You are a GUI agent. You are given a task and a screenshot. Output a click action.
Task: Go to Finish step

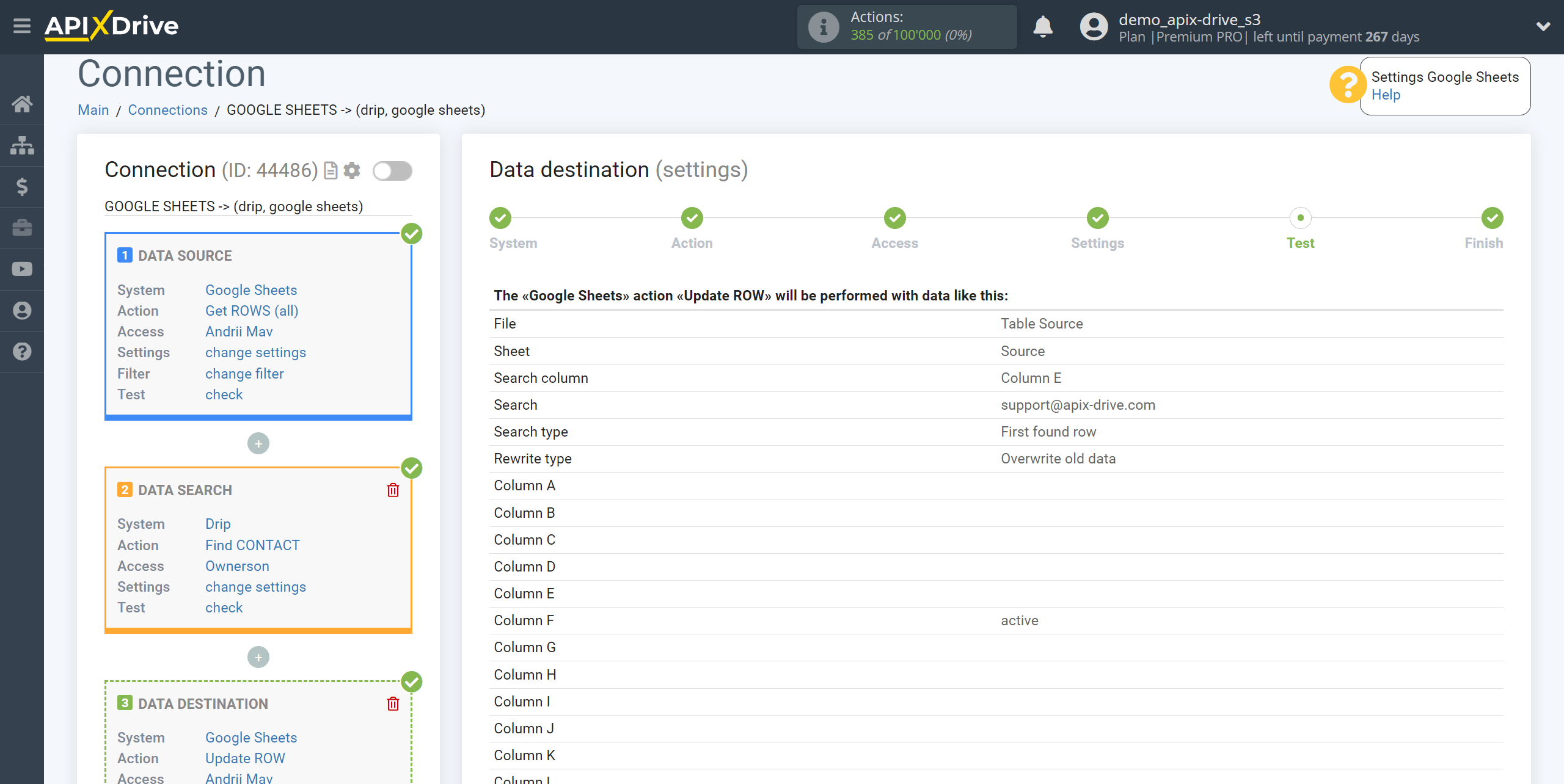(1493, 218)
